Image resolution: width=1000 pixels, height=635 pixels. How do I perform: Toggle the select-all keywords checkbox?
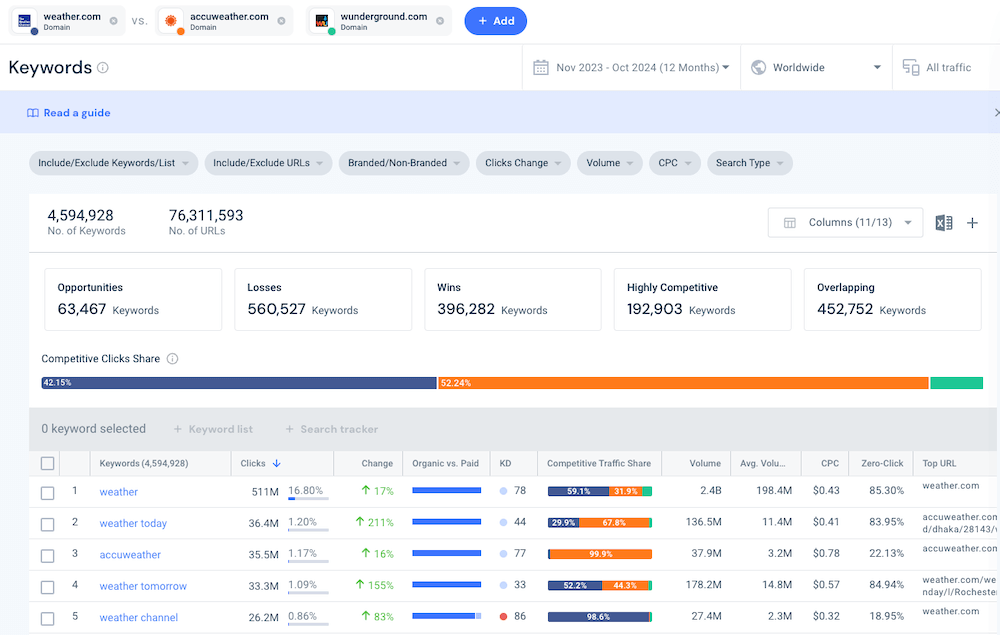[47, 463]
